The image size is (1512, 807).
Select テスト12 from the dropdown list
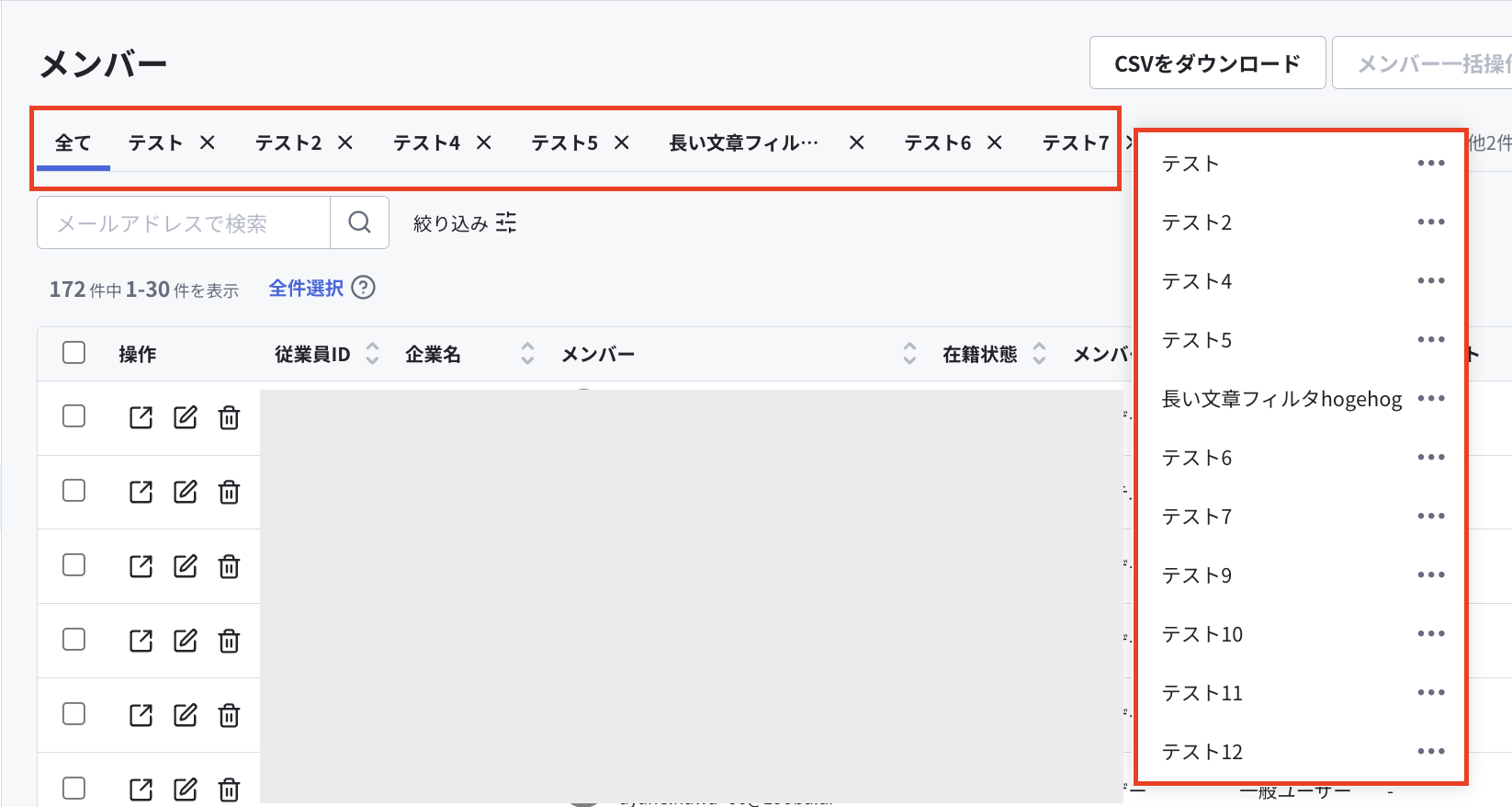(x=1202, y=752)
